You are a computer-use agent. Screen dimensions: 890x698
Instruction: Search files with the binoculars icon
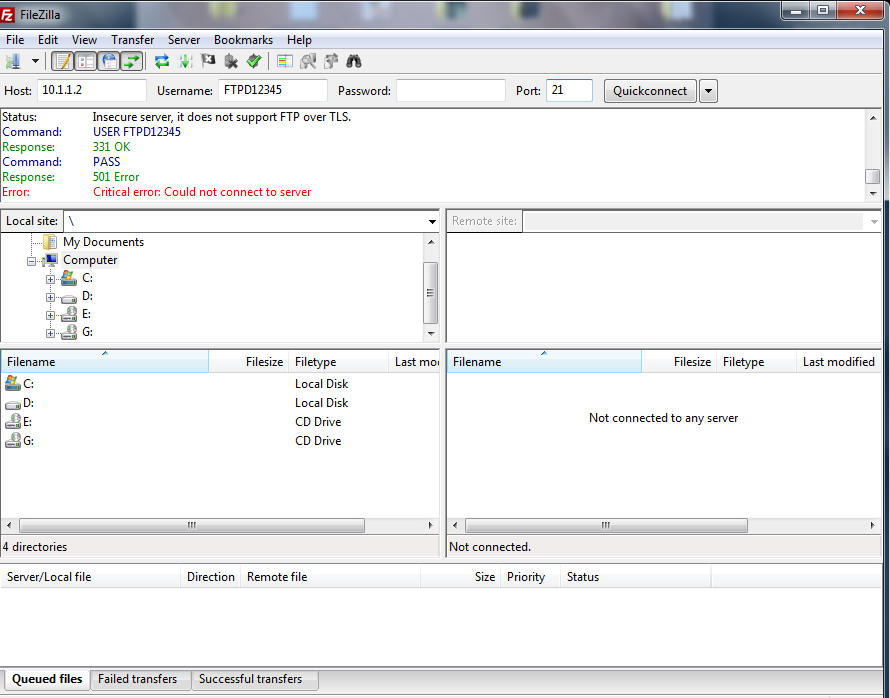point(354,61)
